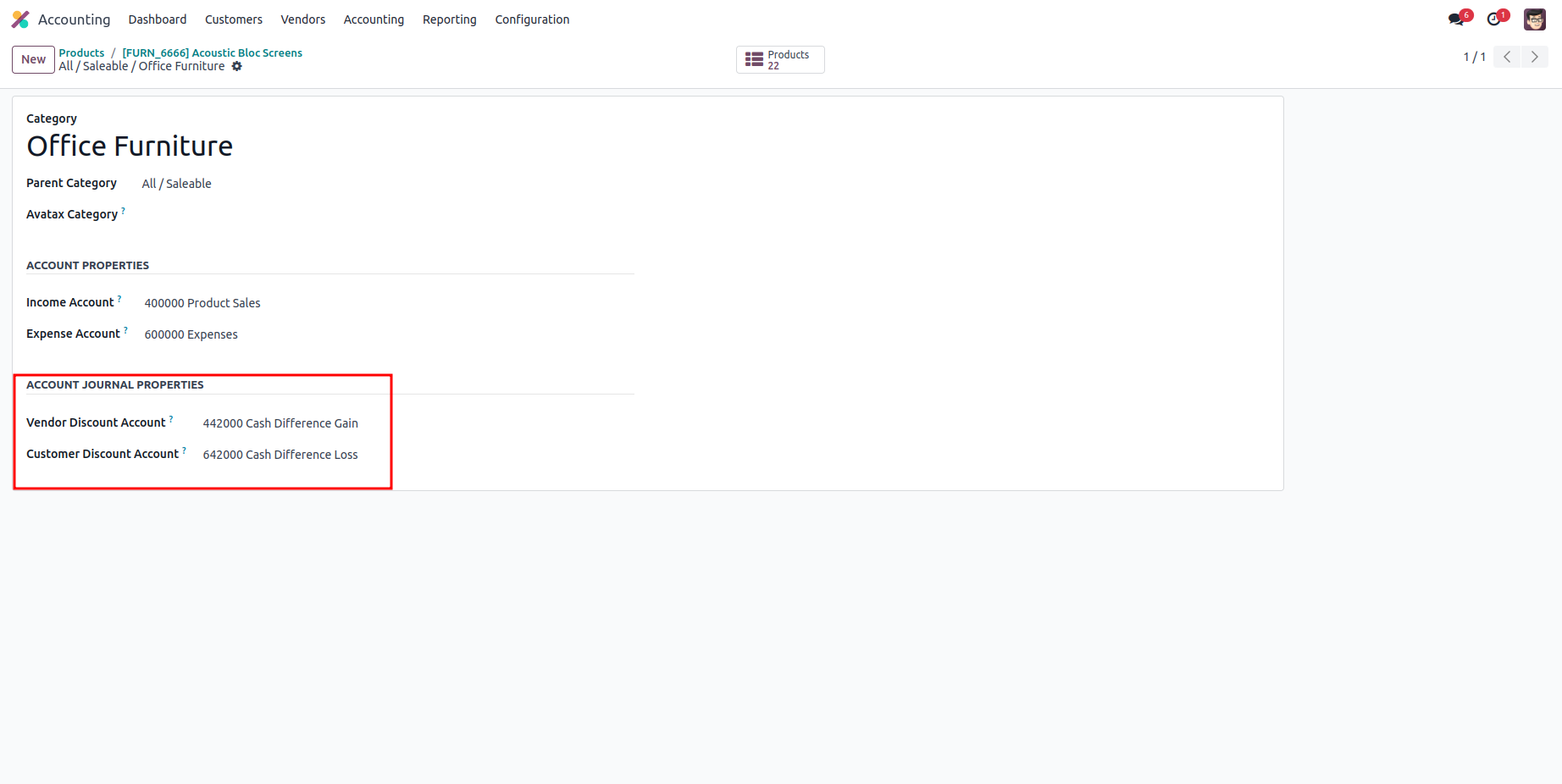Go to the previous record arrow
Screen dimensions: 1562x784
coord(1507,57)
